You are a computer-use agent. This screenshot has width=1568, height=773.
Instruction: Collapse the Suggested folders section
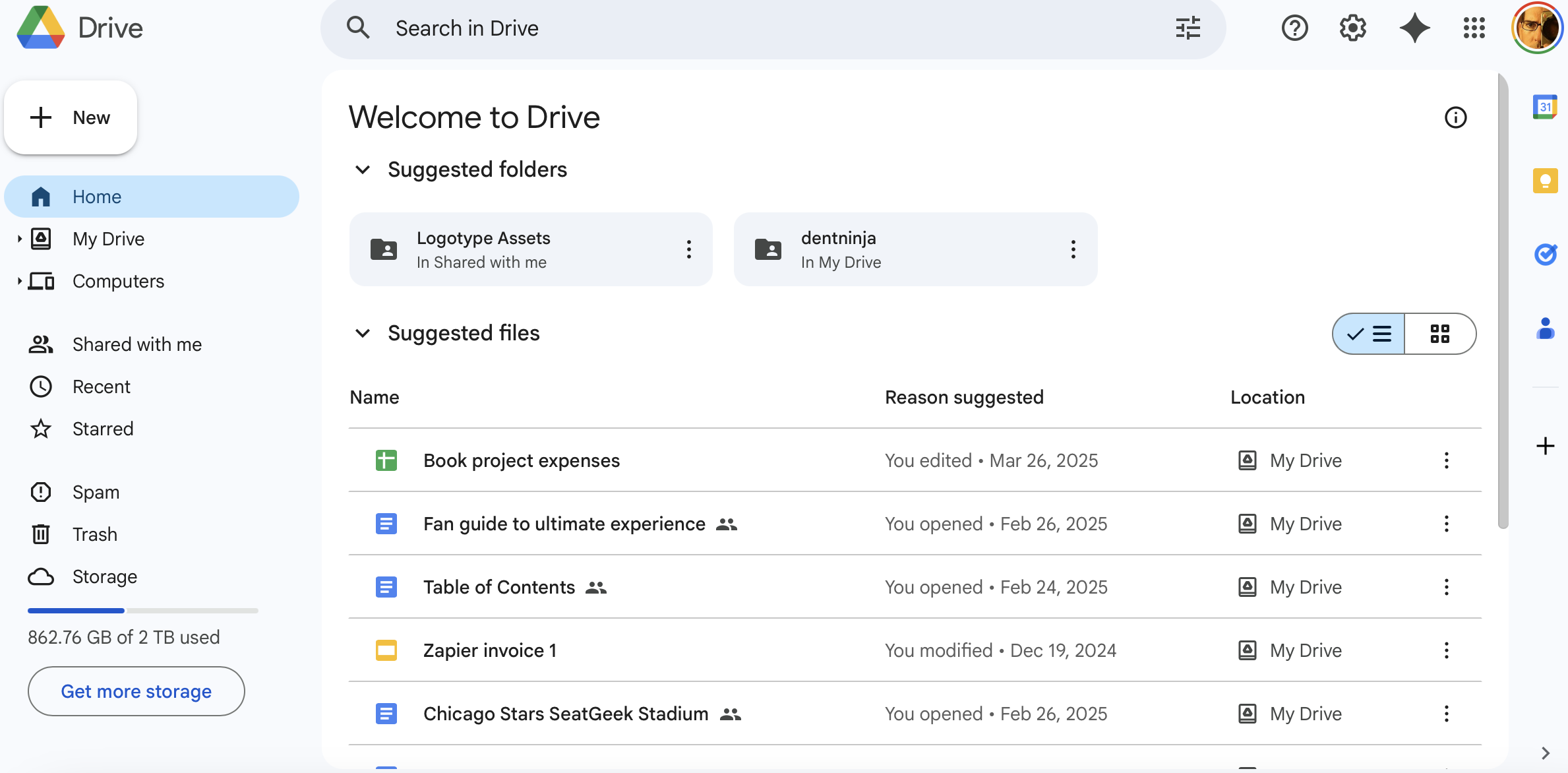(363, 170)
